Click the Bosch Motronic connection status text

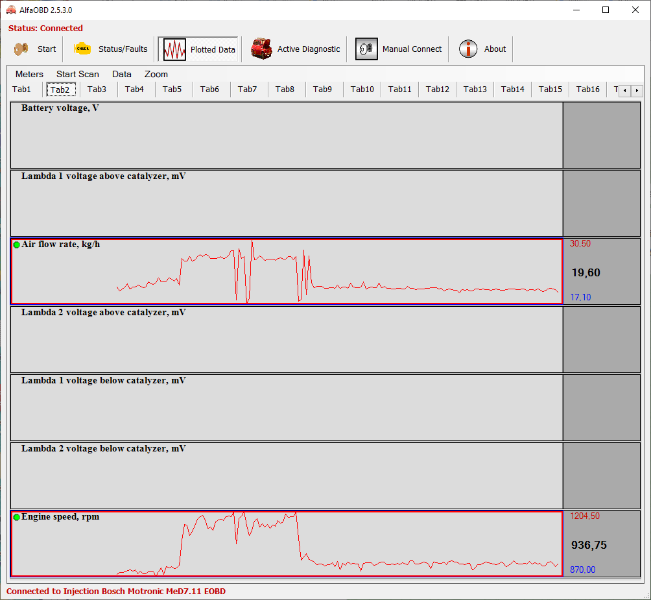point(116,591)
